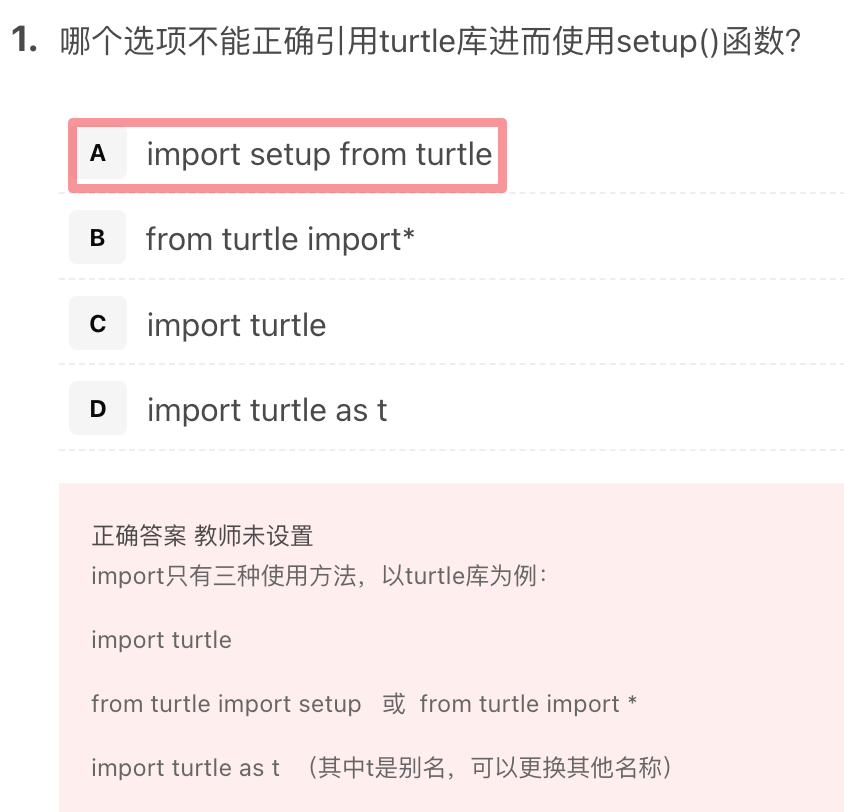Click 'from turtle import *' in the explanation panel
The image size is (844, 812).
pyautogui.click(x=528, y=704)
